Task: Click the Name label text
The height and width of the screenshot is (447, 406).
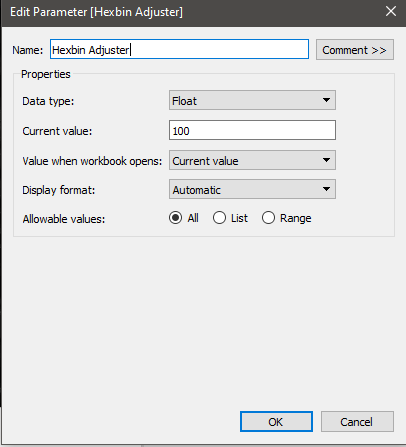Action: (x=28, y=50)
